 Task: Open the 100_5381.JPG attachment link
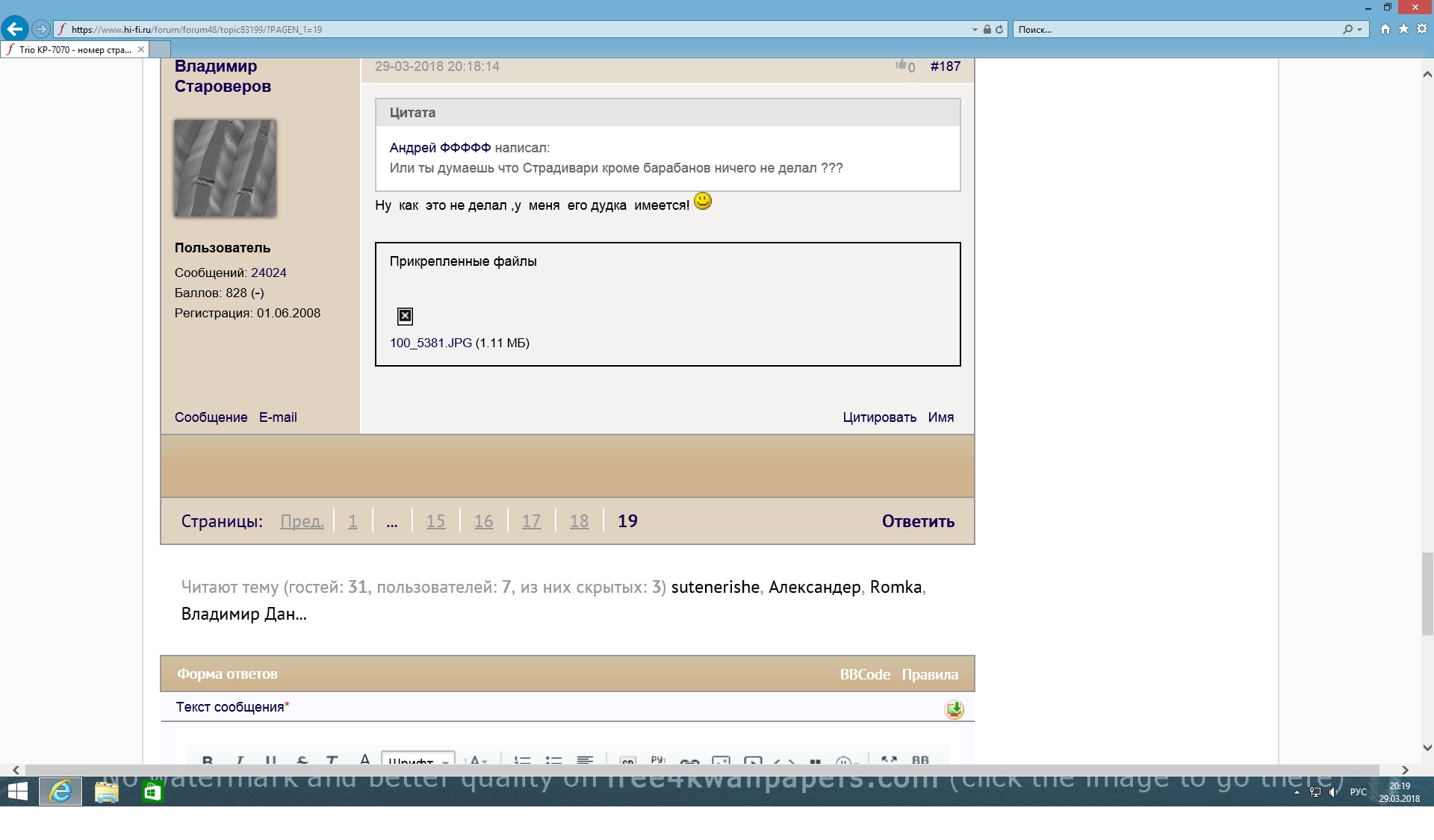coord(431,343)
